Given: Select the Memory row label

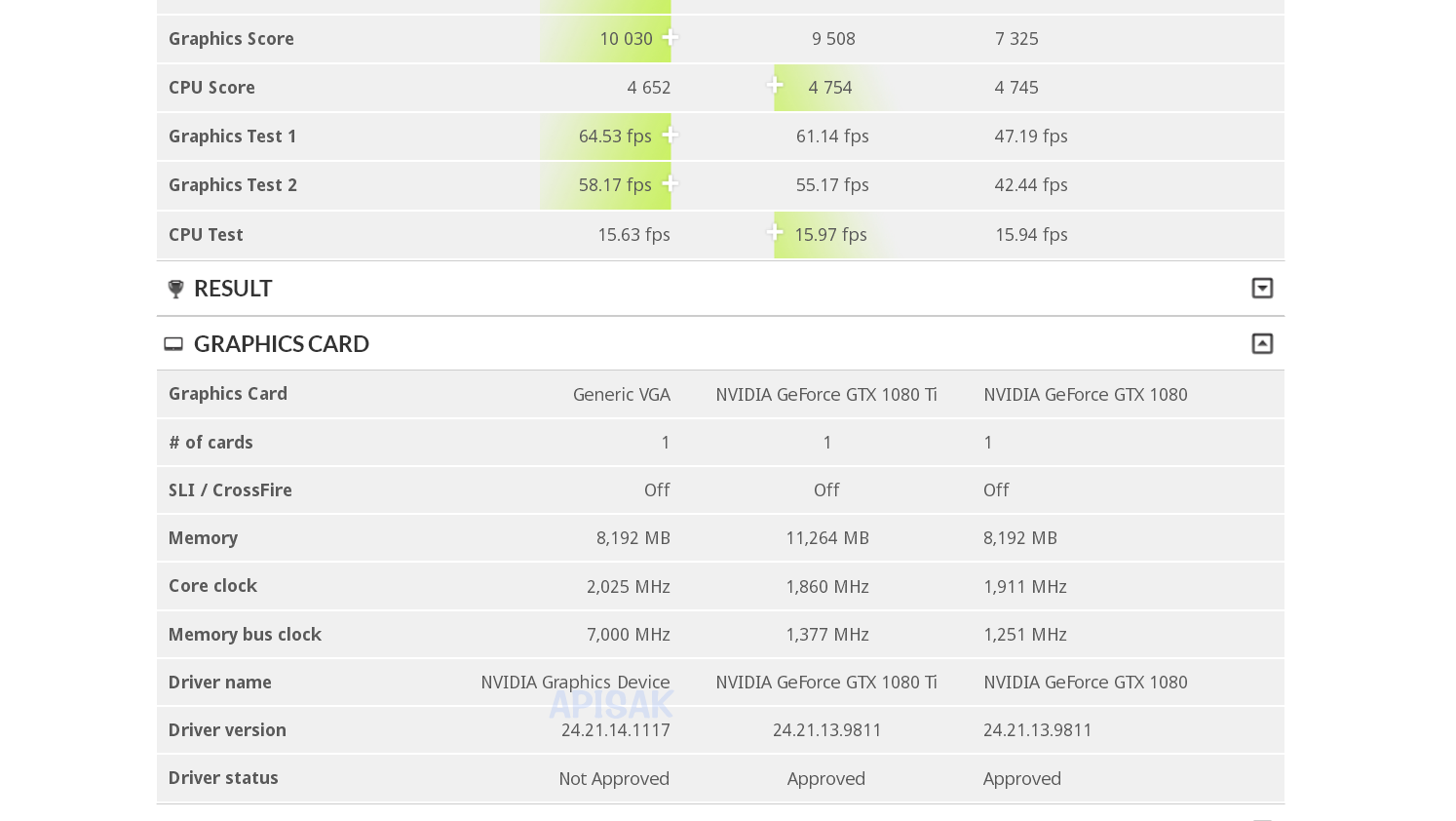Looking at the screenshot, I should (203, 538).
